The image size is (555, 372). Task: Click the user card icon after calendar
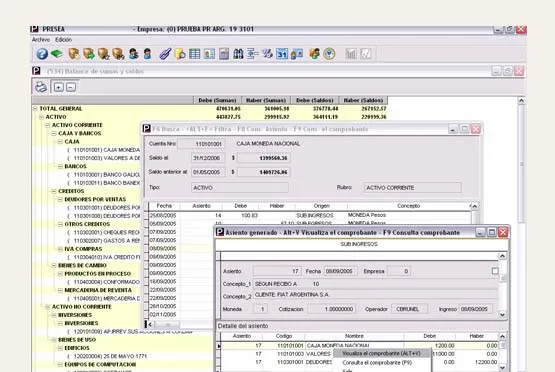tap(297, 54)
